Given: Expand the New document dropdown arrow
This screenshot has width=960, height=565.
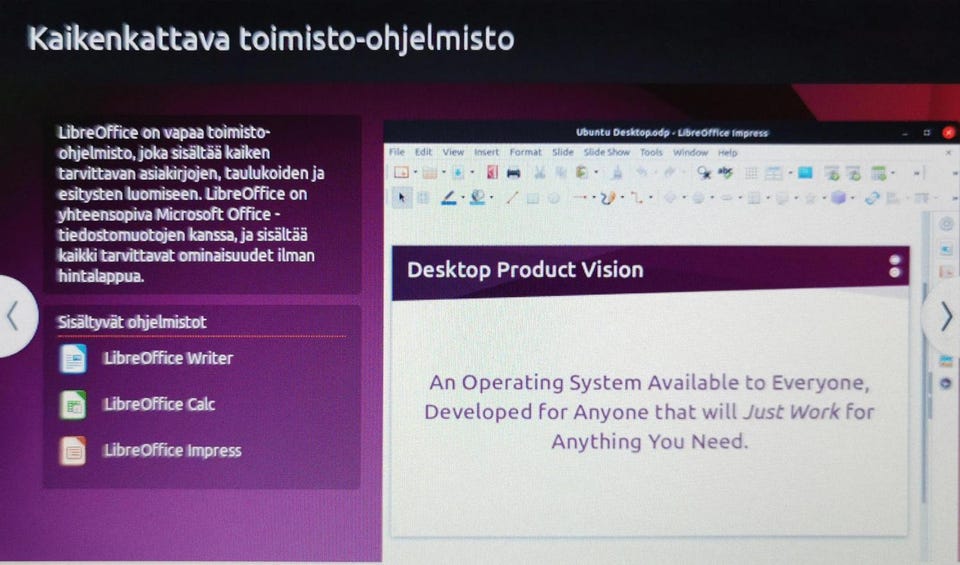Looking at the screenshot, I should pos(414,173).
